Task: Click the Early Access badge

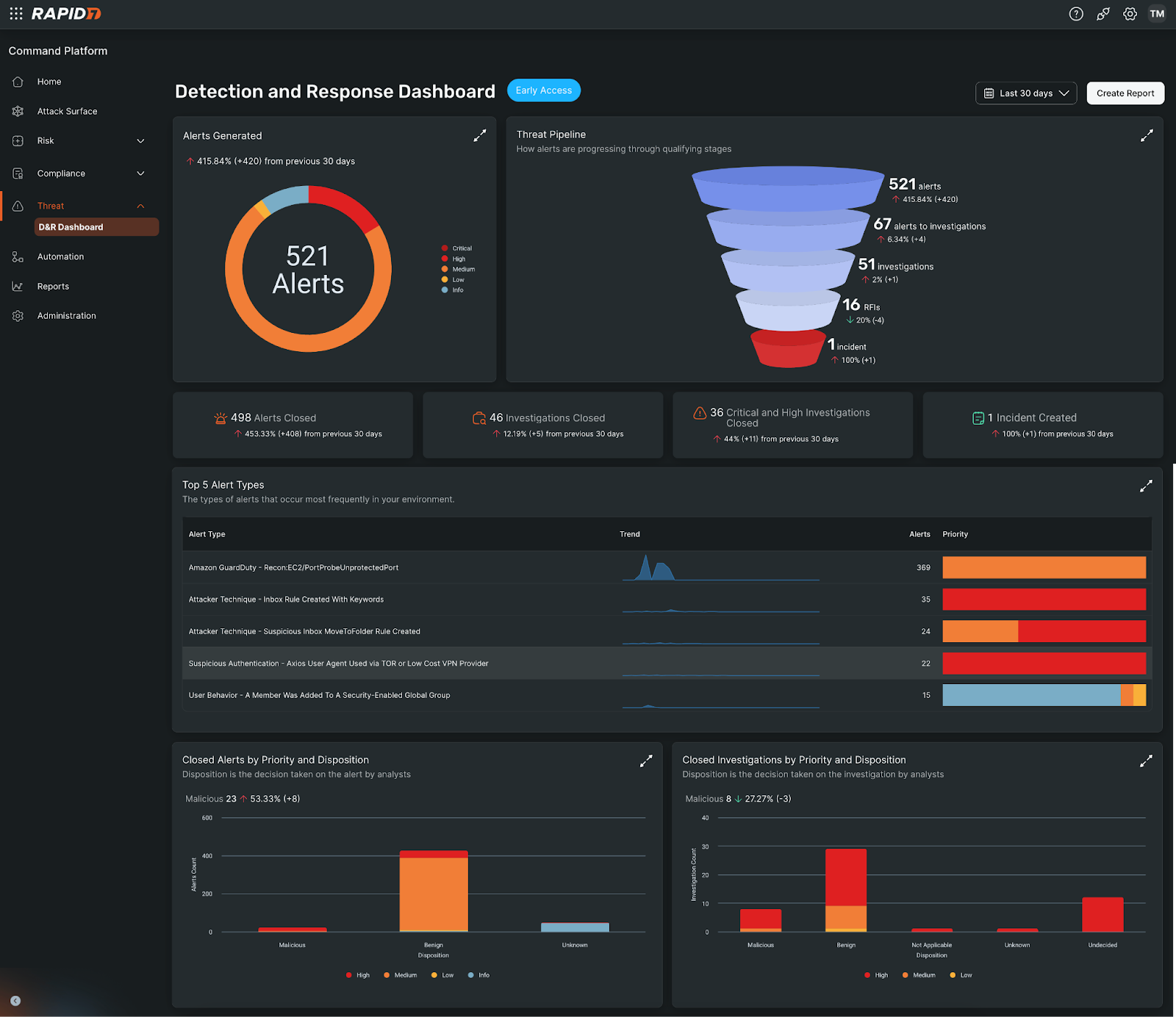Action: 543,90
